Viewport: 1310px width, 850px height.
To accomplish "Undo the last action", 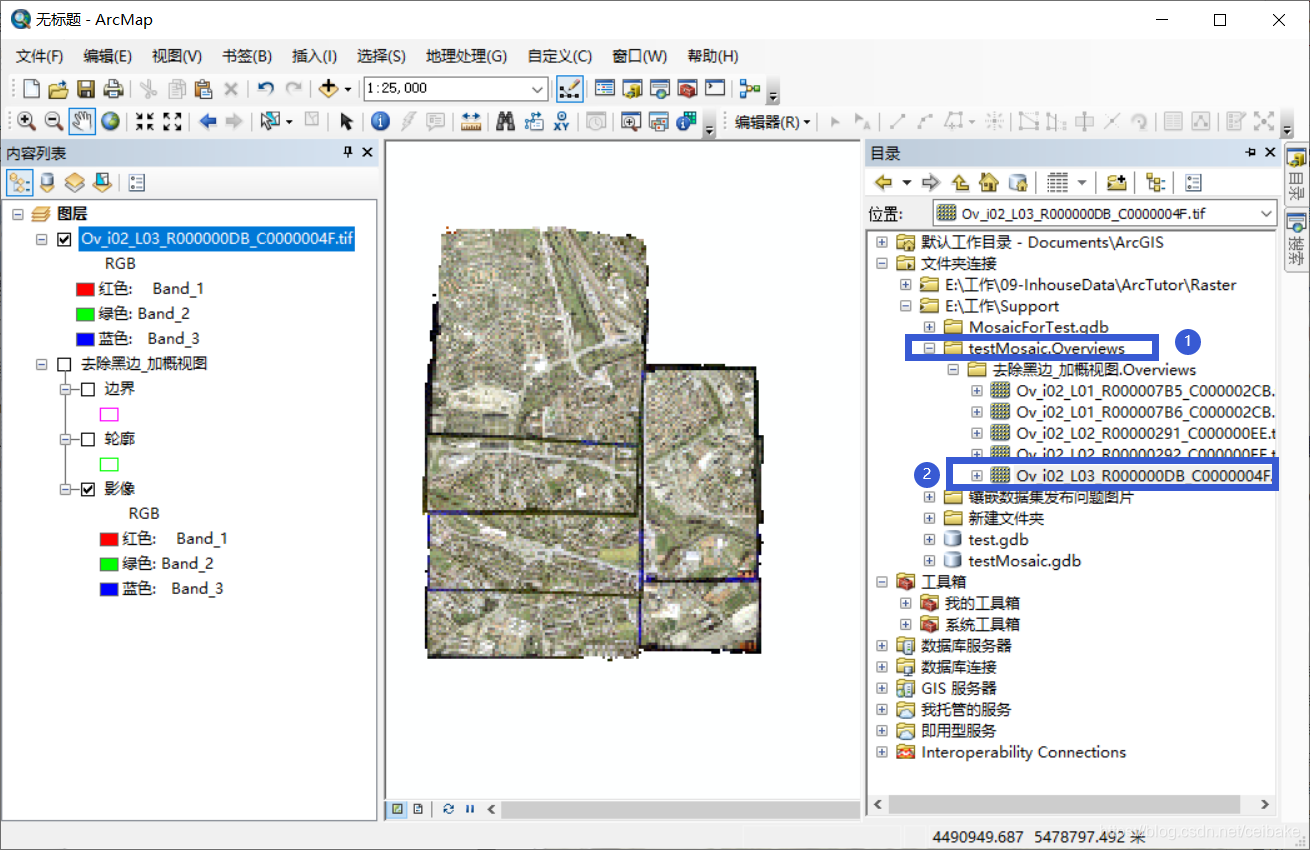I will [x=265, y=89].
